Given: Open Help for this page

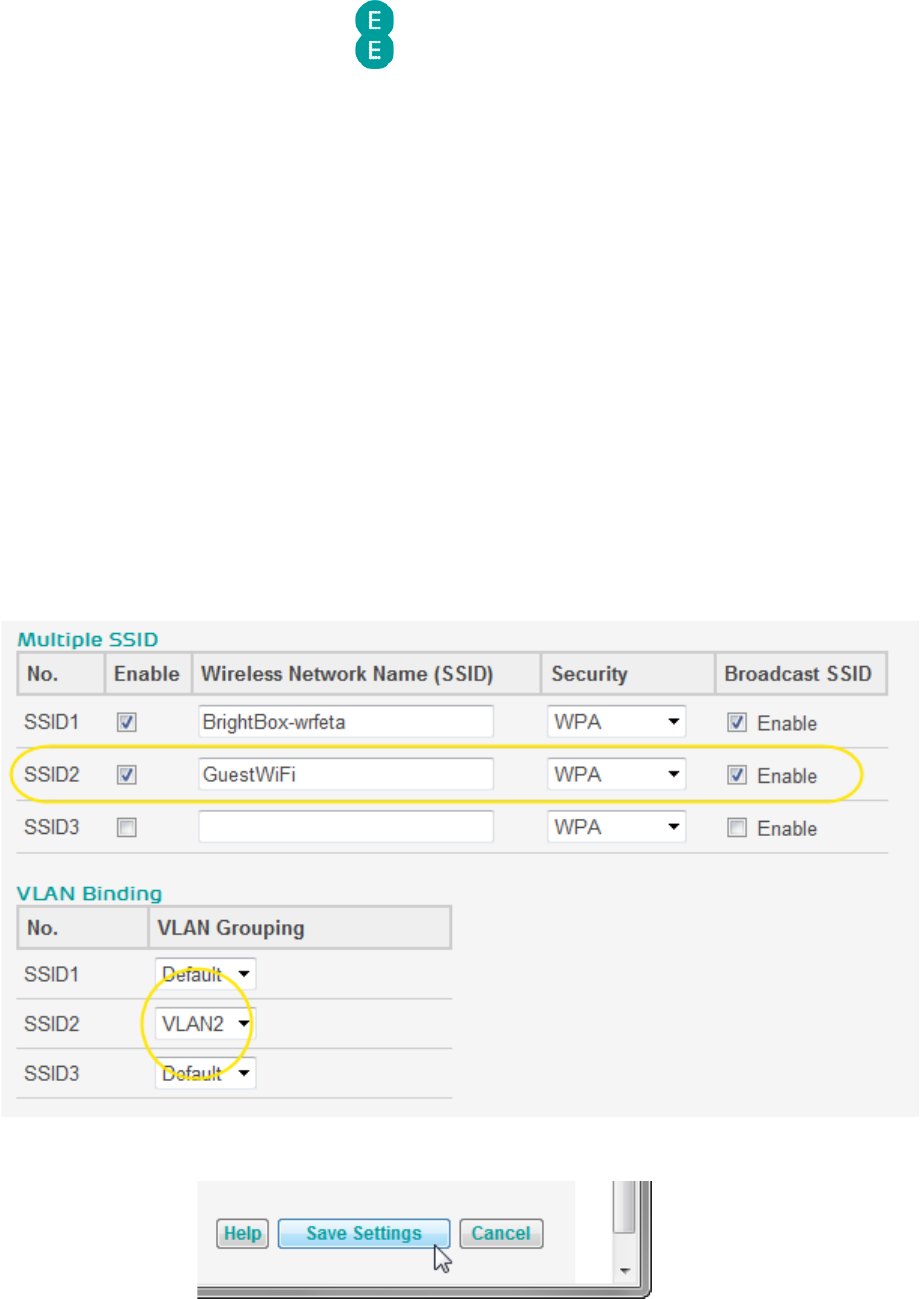Looking at the screenshot, I should tap(242, 1234).
